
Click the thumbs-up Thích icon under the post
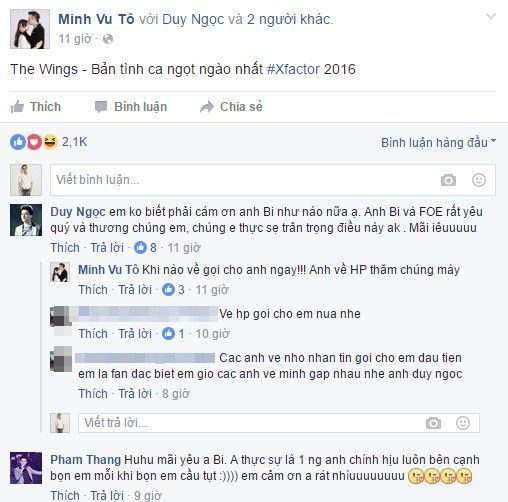tap(17, 107)
